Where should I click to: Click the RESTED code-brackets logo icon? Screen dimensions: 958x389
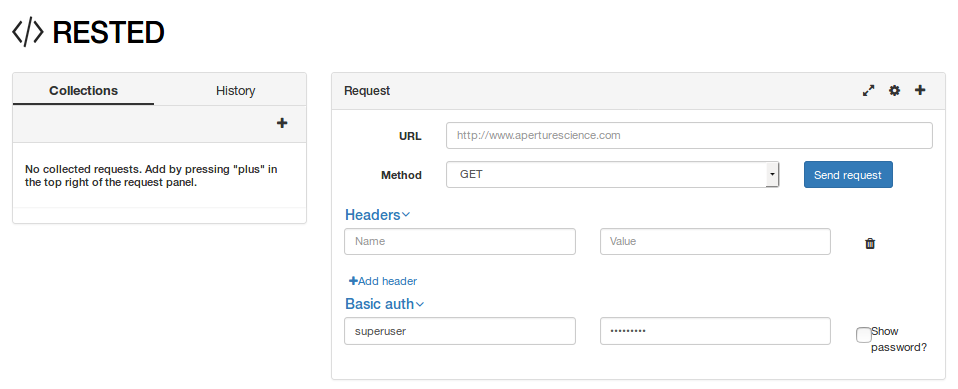(x=28, y=33)
